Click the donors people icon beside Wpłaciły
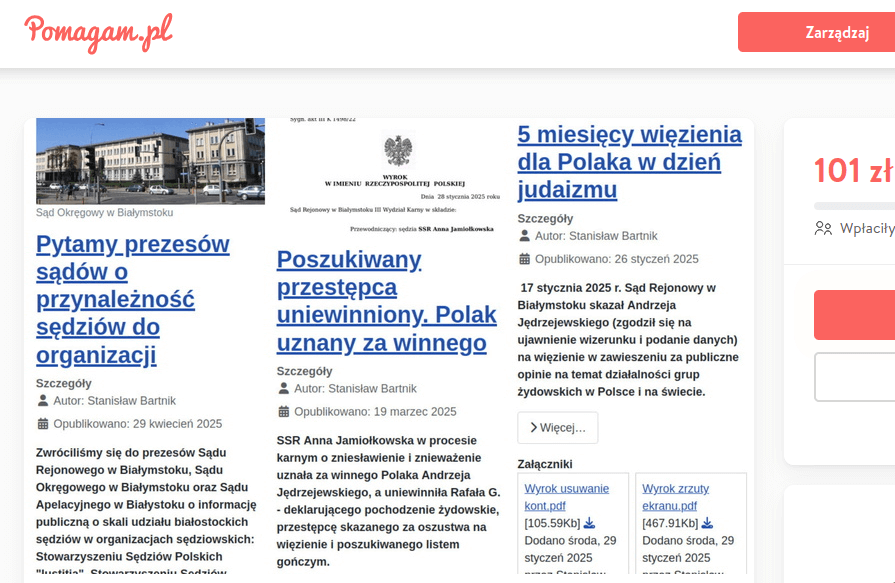Screen dimensions: 895x583 pos(823,228)
